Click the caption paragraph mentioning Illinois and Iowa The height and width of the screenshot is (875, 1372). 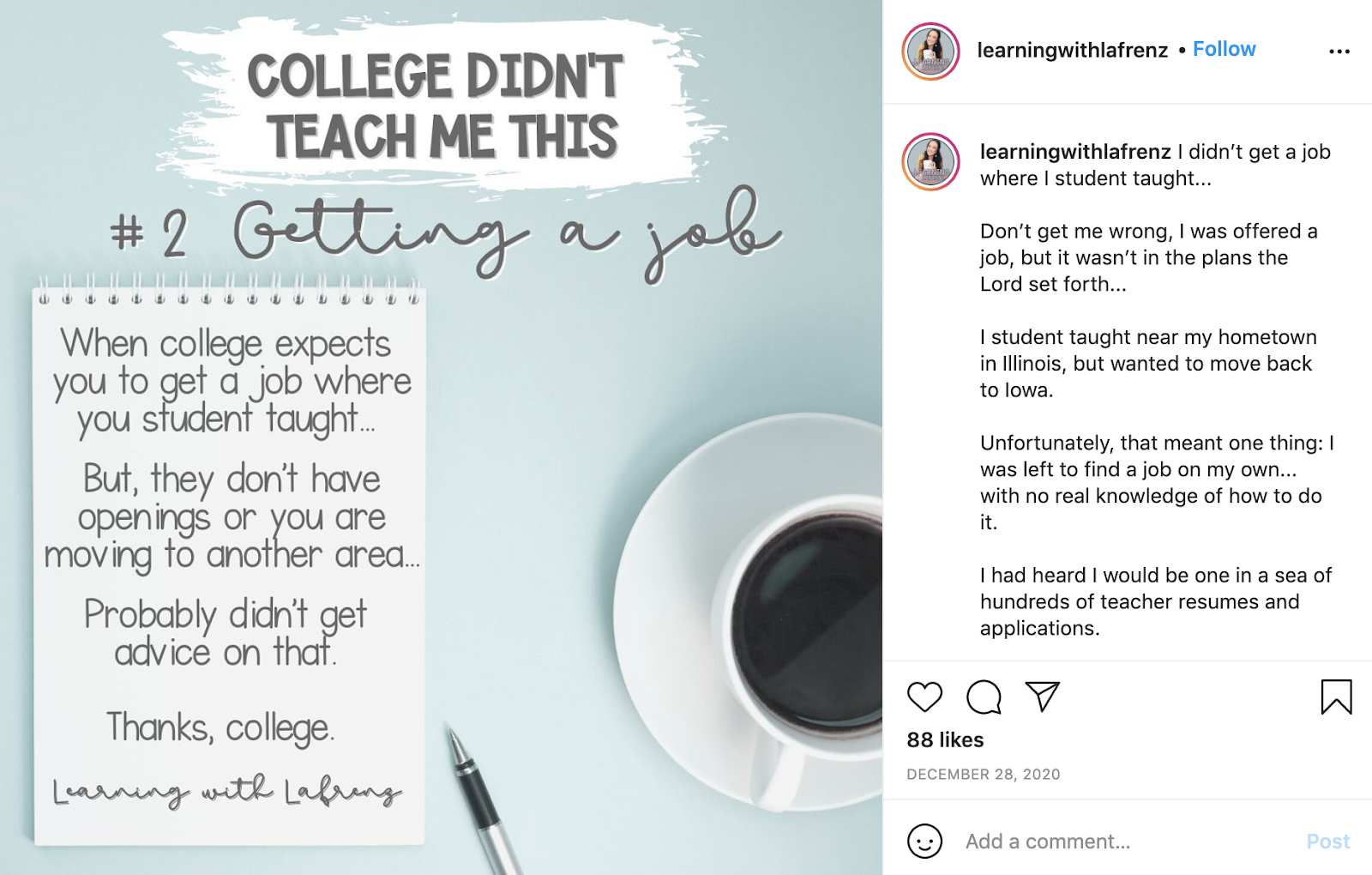(x=1146, y=364)
